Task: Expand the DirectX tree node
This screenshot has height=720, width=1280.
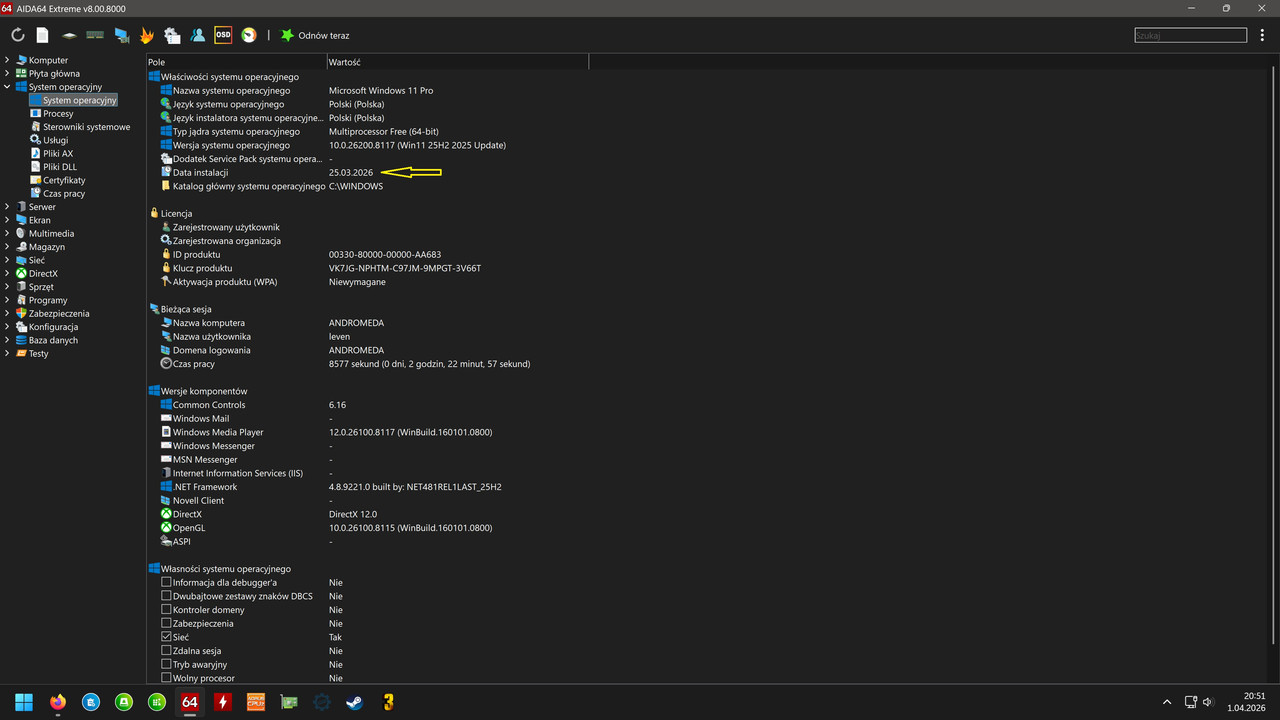Action: click(7, 273)
